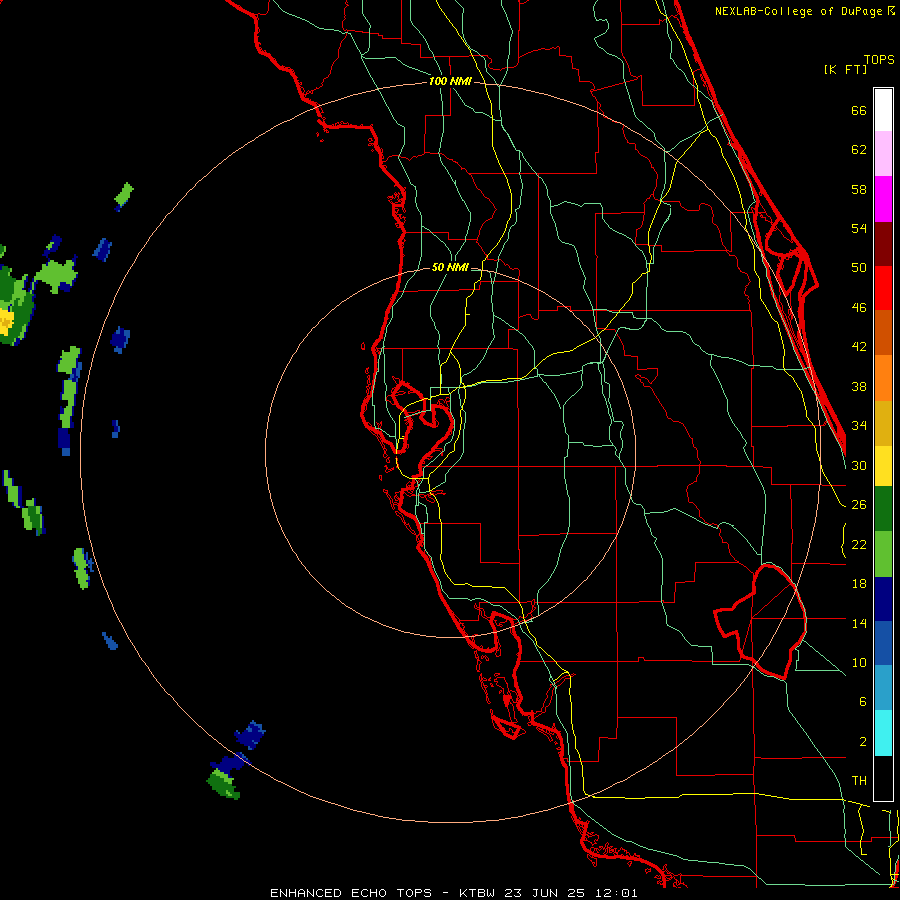
Task: Select the 50 NMI range ring label
Action: [x=449, y=267]
